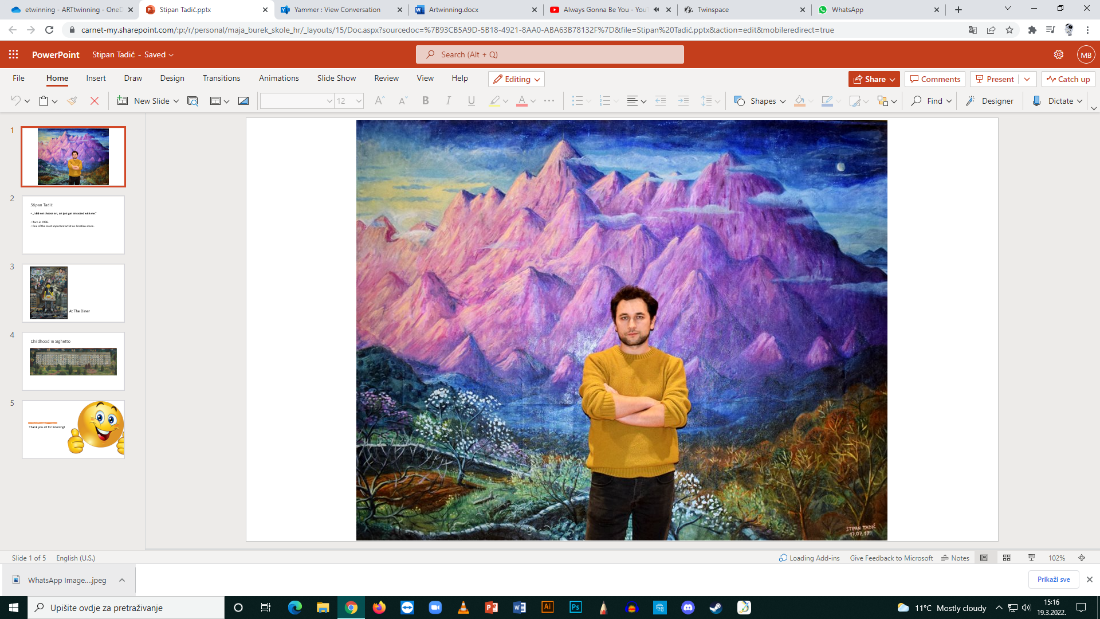Open the Comments pane

[934, 79]
